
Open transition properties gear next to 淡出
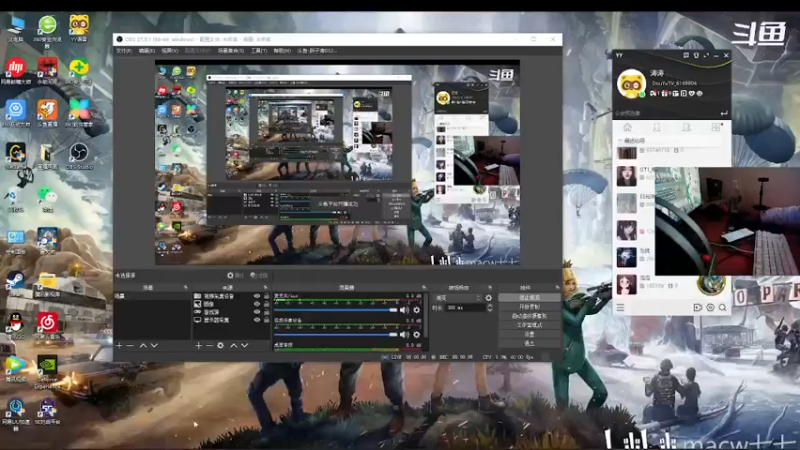pyautogui.click(x=489, y=297)
